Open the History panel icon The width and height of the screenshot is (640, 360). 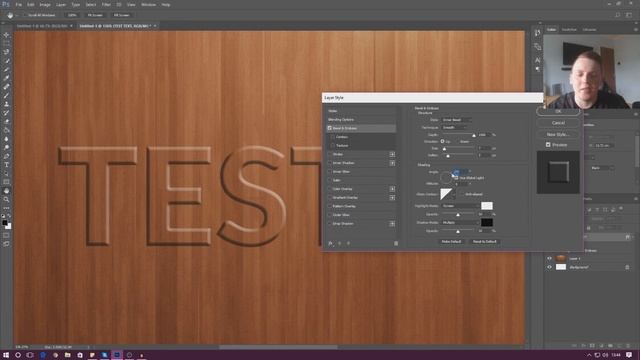tap(538, 33)
